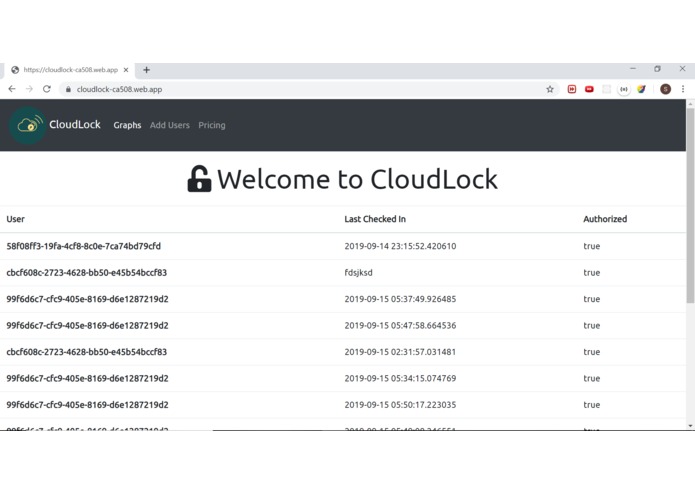Click the CloudLock cloud logo icon
Screen dimensions: 695x494
28,125
